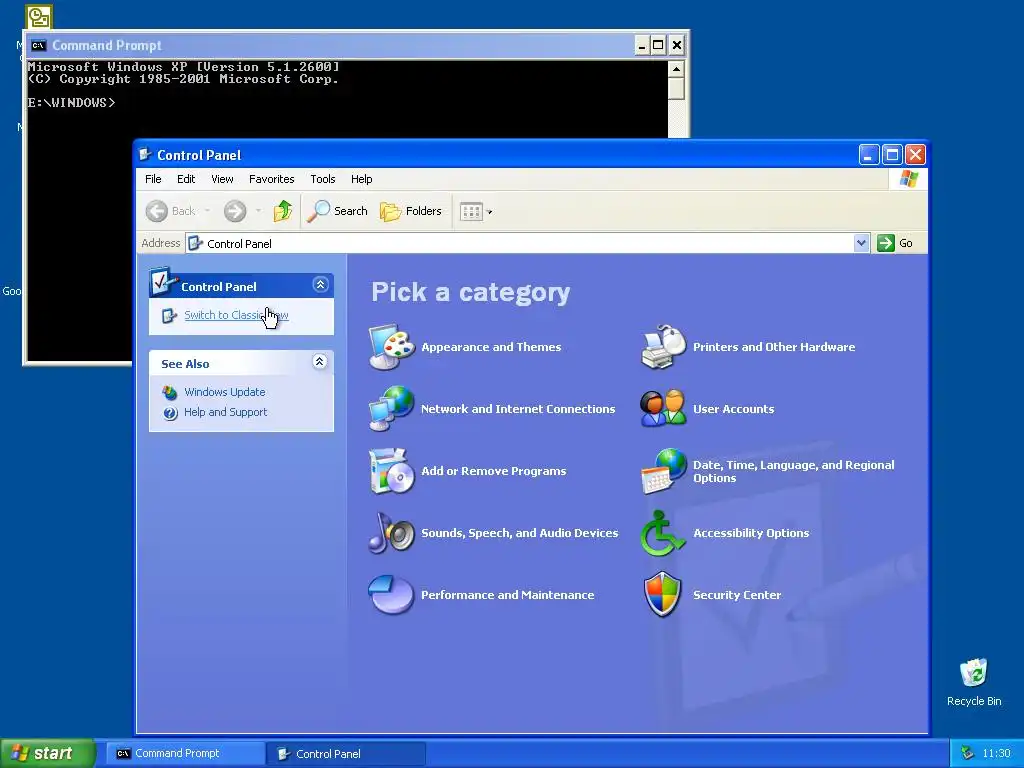Click Printers and Other Hardware text link

(x=774, y=347)
